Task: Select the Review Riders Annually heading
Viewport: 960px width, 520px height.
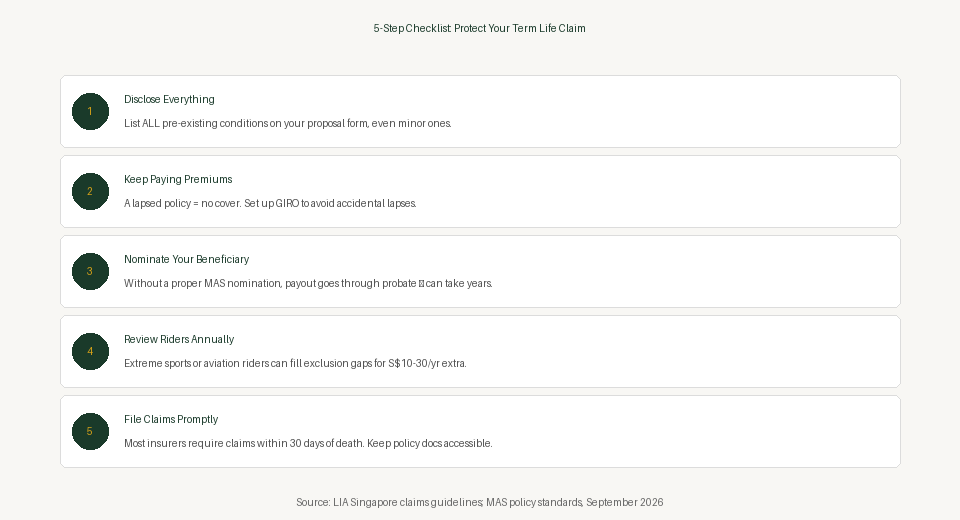Action: (x=179, y=339)
